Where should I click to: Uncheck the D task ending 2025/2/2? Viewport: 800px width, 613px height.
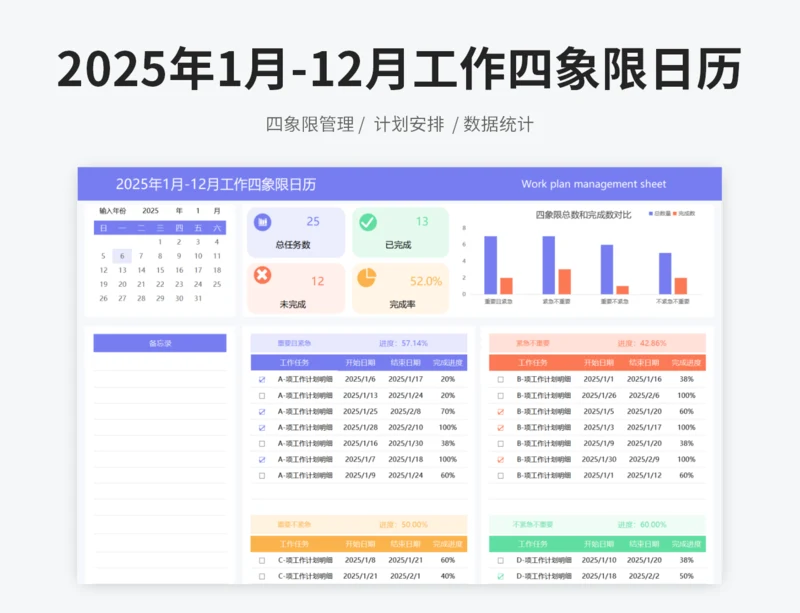(501, 576)
